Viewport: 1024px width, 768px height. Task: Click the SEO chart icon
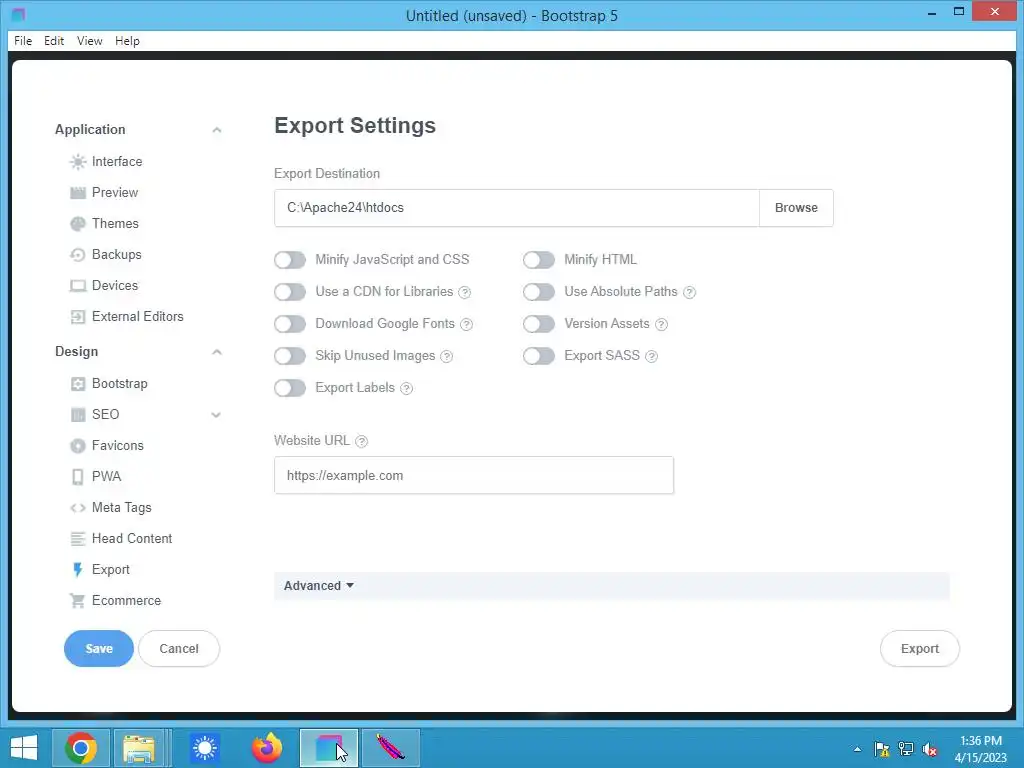coord(78,415)
